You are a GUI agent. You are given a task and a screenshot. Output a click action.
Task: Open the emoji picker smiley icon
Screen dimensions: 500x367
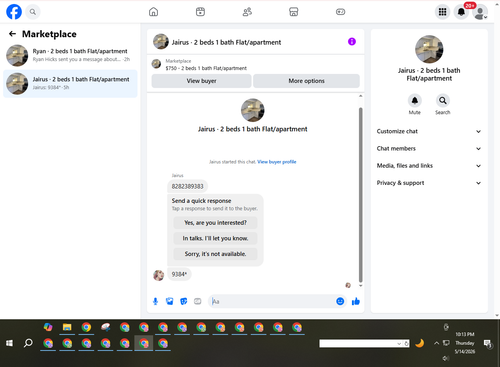pos(340,301)
